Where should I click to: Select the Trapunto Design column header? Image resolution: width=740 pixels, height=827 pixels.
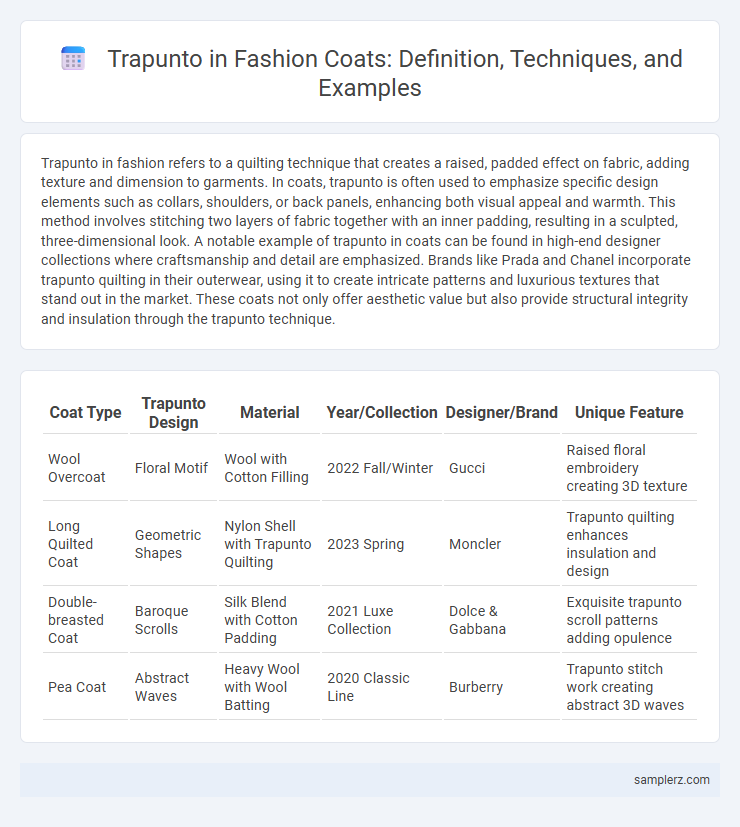[x=174, y=412]
